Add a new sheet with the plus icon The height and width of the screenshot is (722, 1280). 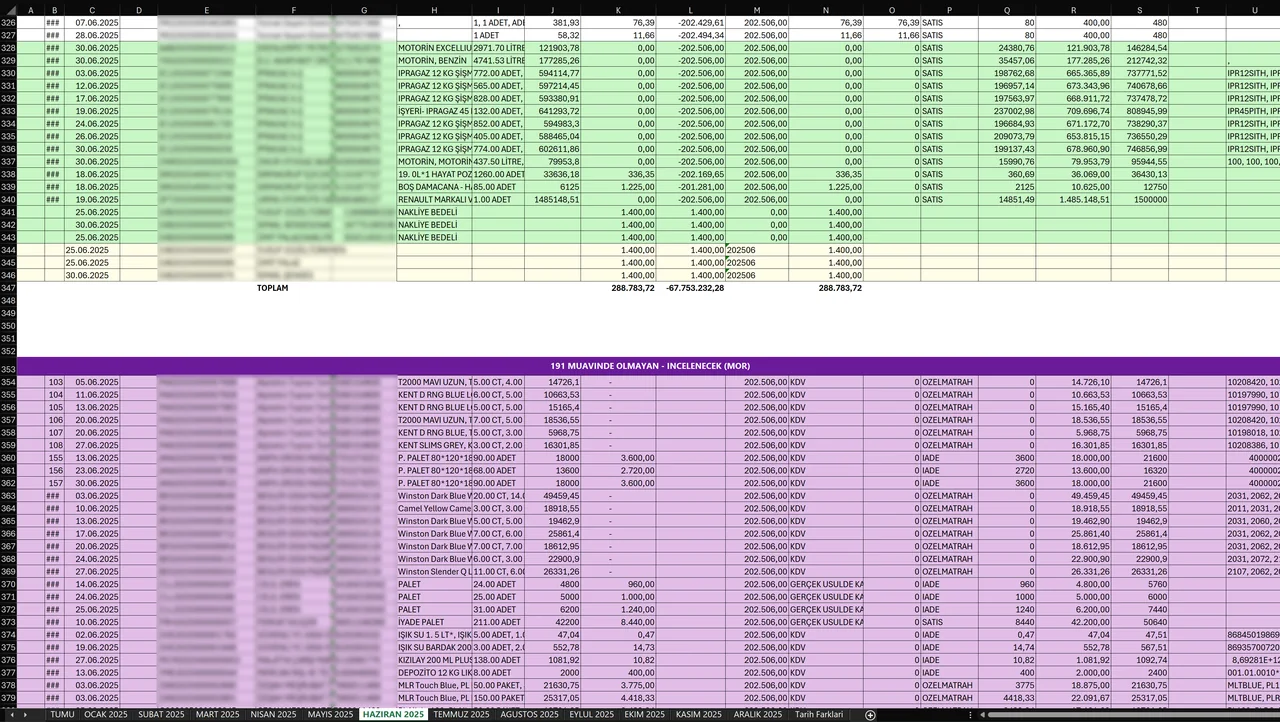pyautogui.click(x=870, y=715)
